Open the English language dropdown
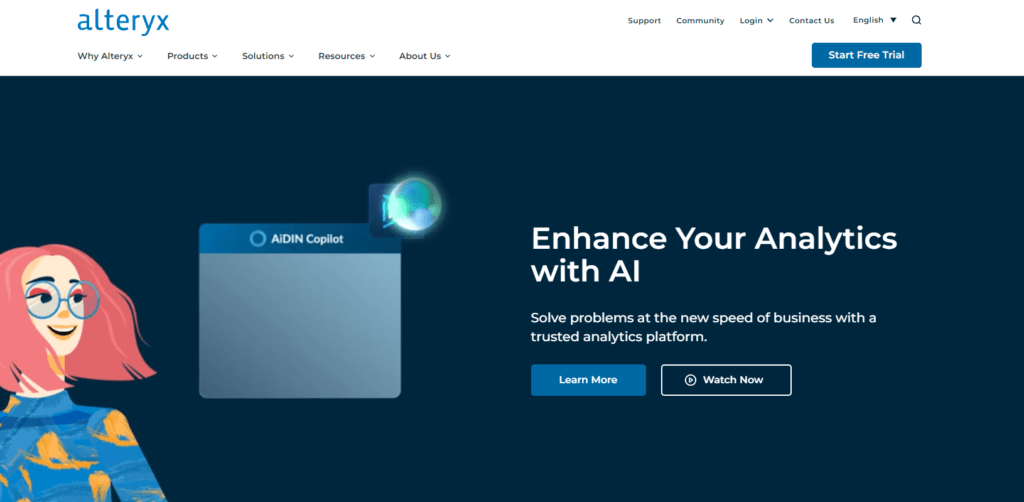Image resolution: width=1024 pixels, height=502 pixels. coord(874,20)
